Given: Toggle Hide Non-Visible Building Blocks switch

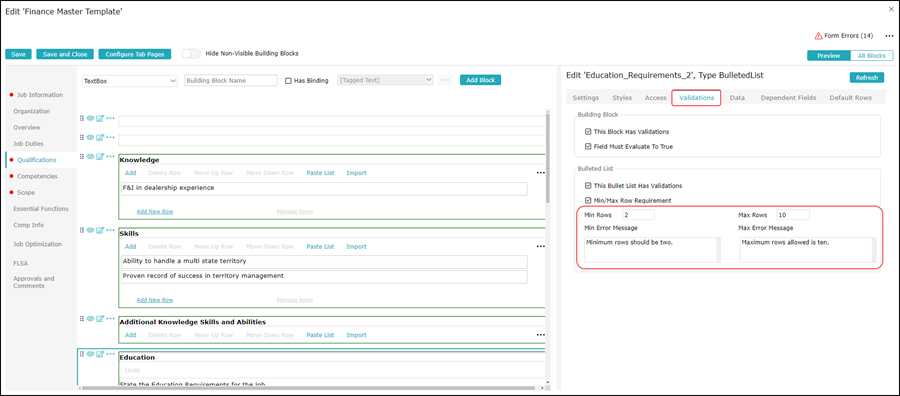Looking at the screenshot, I should [191, 53].
